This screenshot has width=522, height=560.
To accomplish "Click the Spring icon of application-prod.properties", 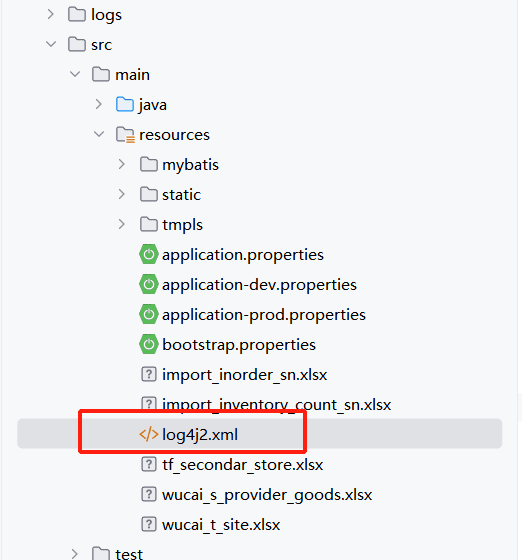I will 148,314.
